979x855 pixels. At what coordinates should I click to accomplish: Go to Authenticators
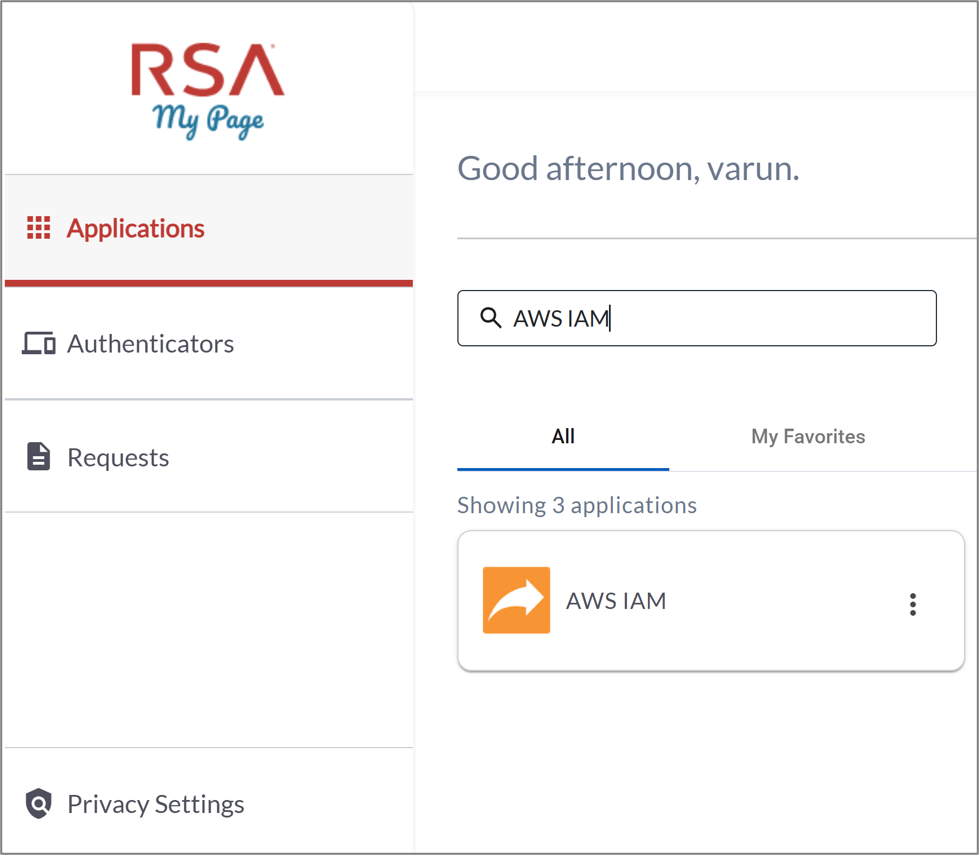coord(209,343)
